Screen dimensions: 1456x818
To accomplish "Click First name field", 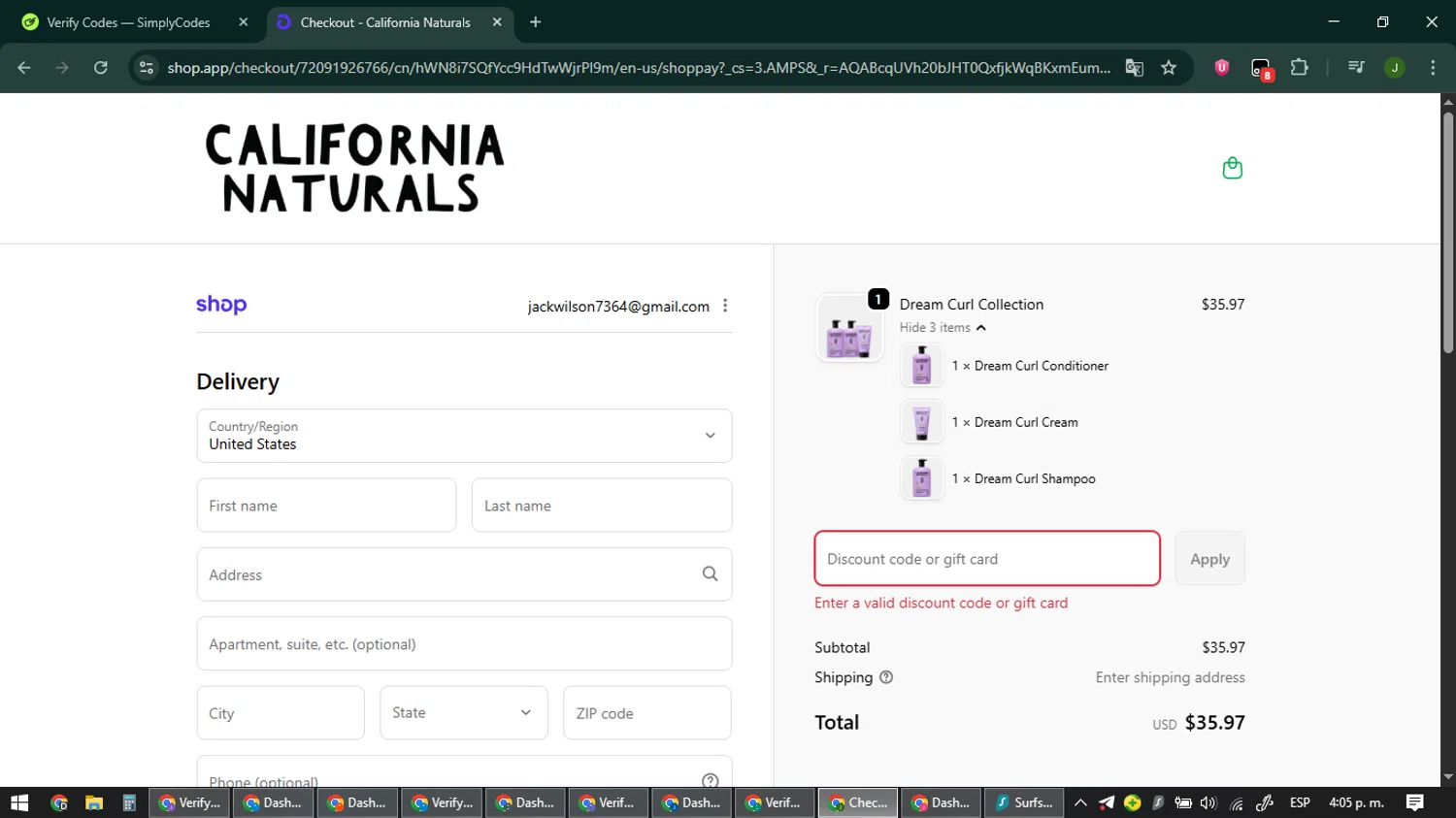I will coord(326,505).
